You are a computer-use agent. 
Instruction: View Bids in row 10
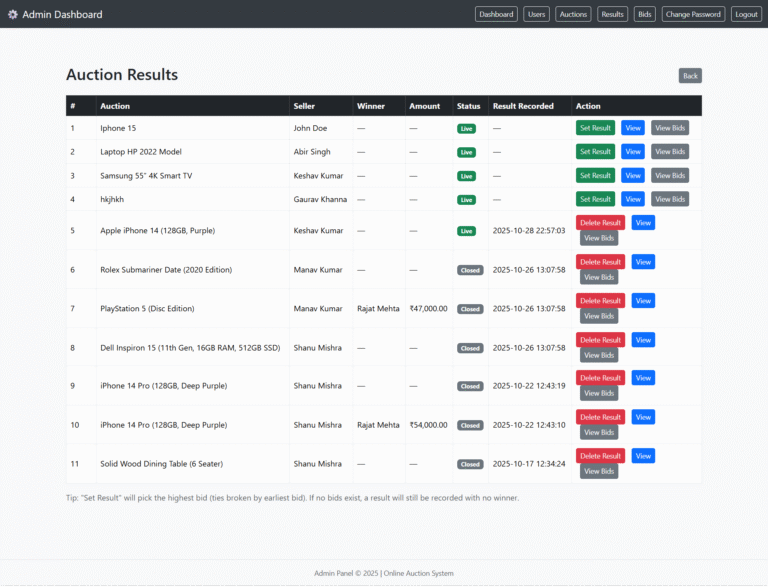coord(599,432)
